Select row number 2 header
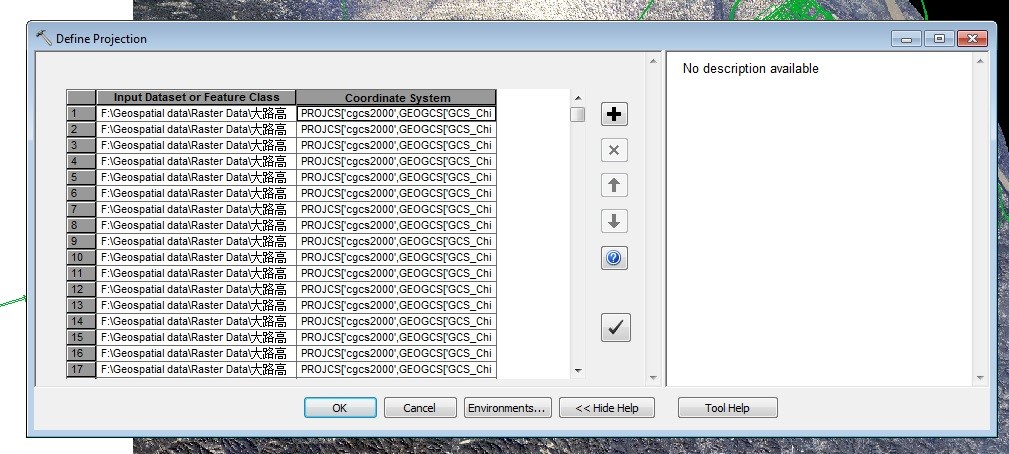Screen dimensions: 1009x454 click(81, 129)
